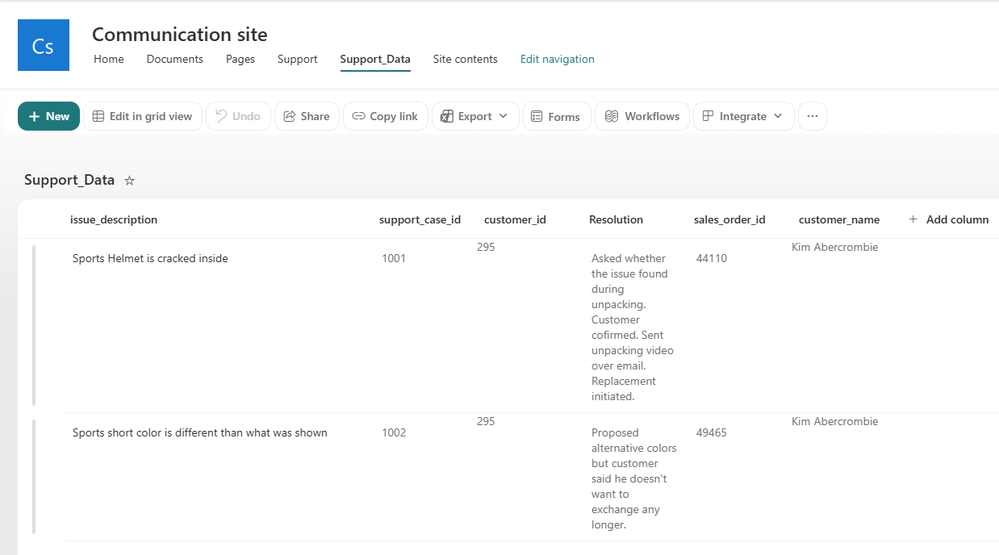Click the Resolution column header

[x=616, y=220]
